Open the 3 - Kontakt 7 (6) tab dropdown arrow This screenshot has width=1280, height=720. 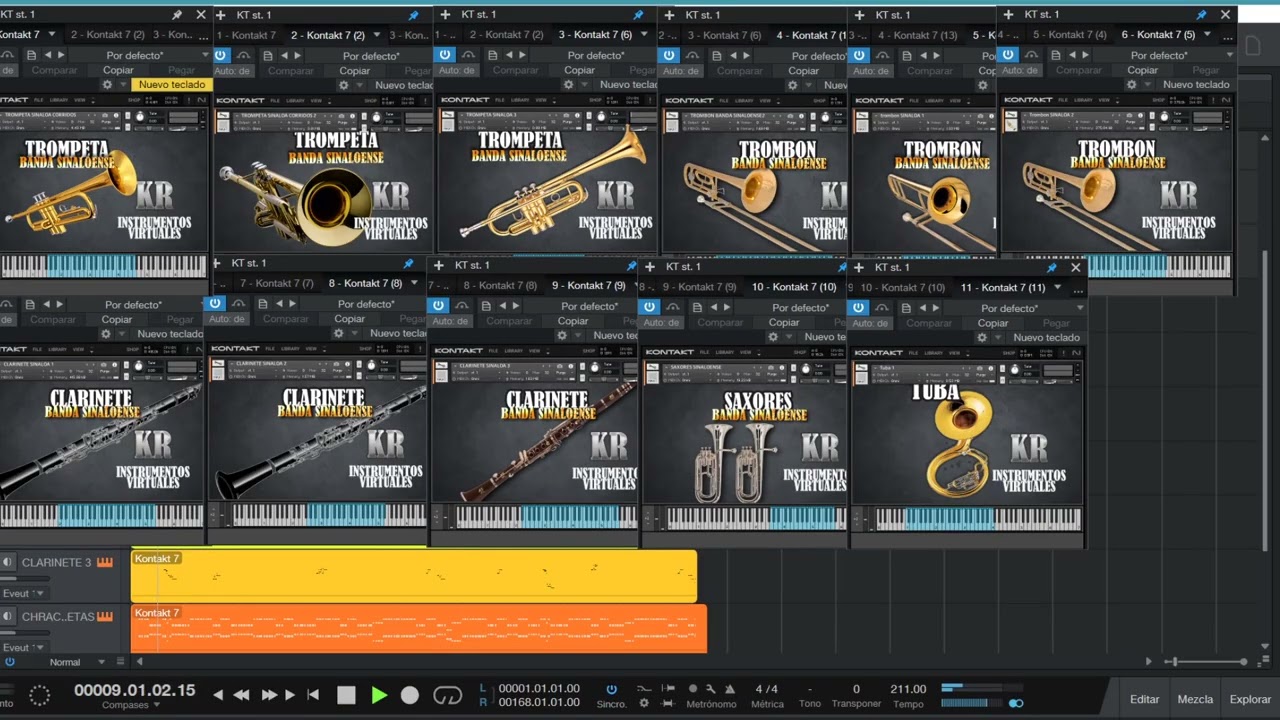coord(644,35)
